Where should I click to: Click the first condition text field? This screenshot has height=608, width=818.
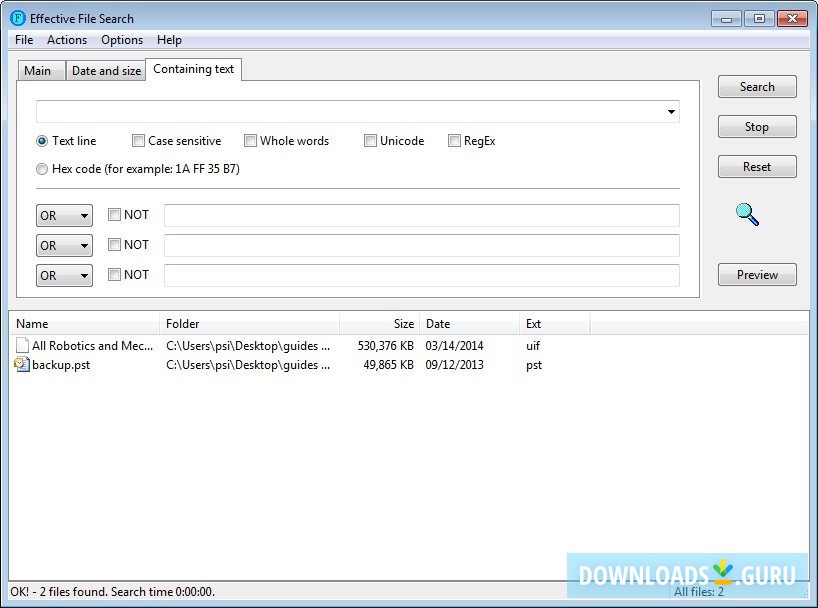(422, 216)
